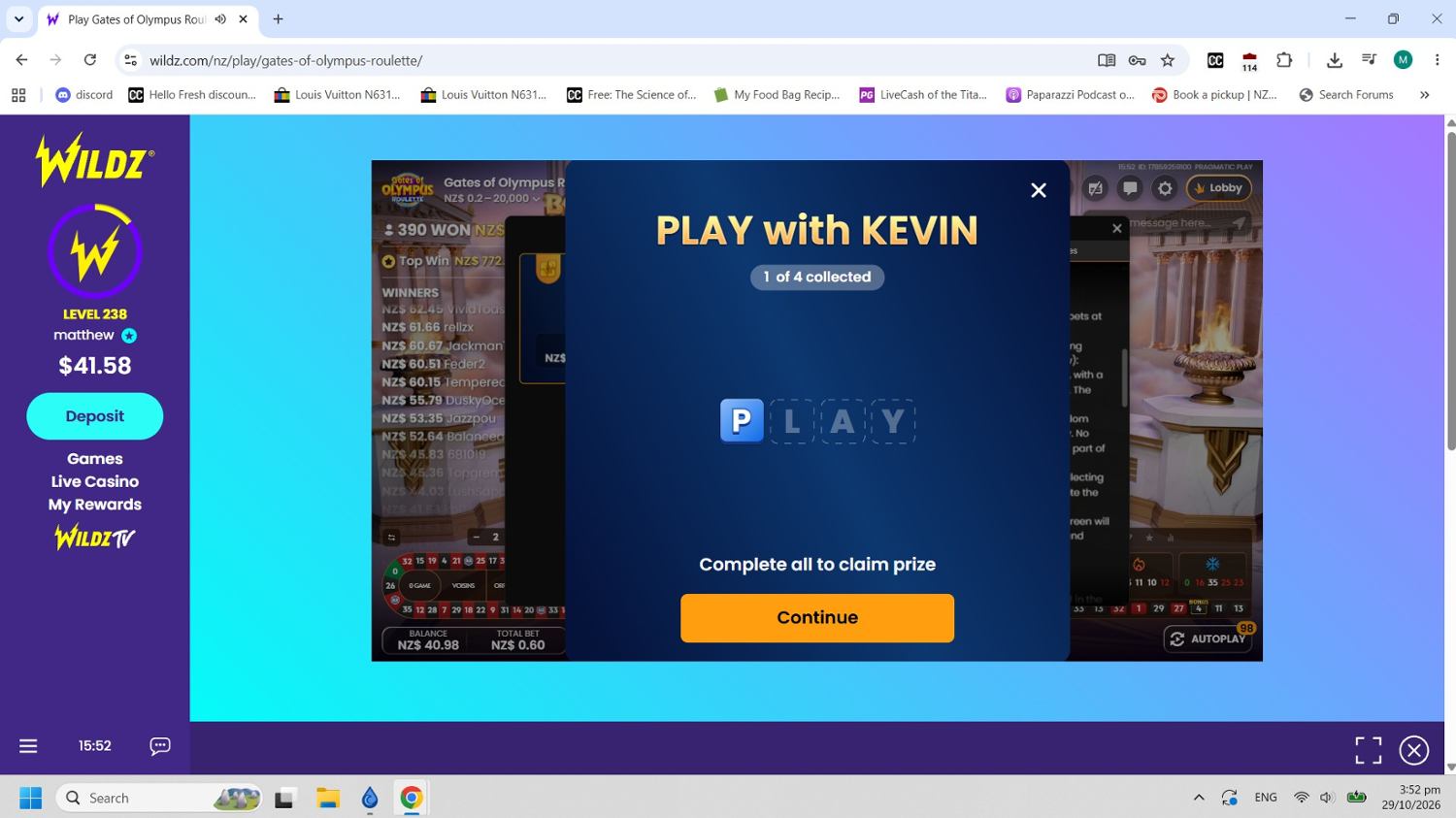
Task: Open the level 238 lightning badge
Action: point(95,251)
